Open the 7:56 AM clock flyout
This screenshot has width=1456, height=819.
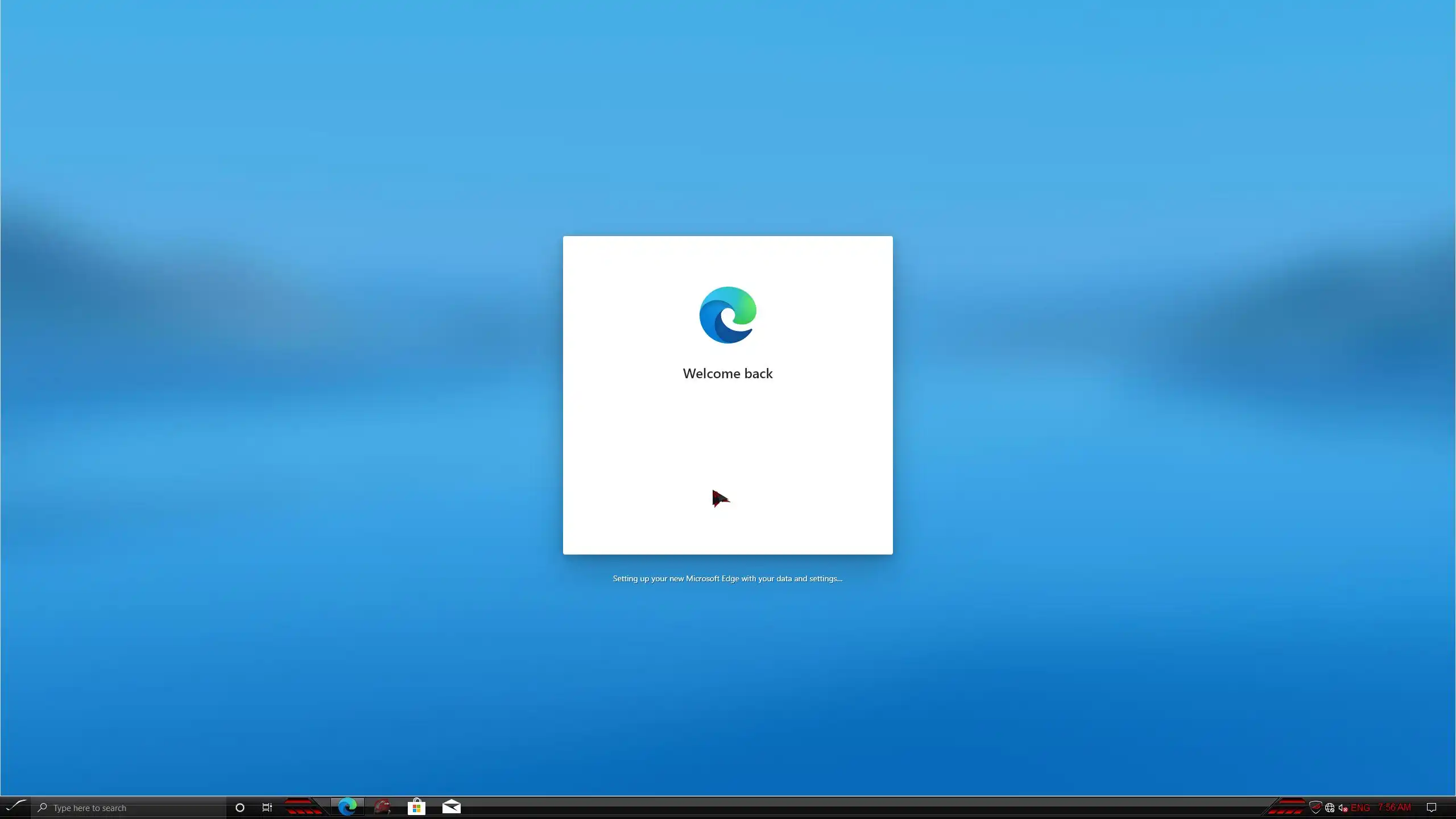[x=1394, y=808]
